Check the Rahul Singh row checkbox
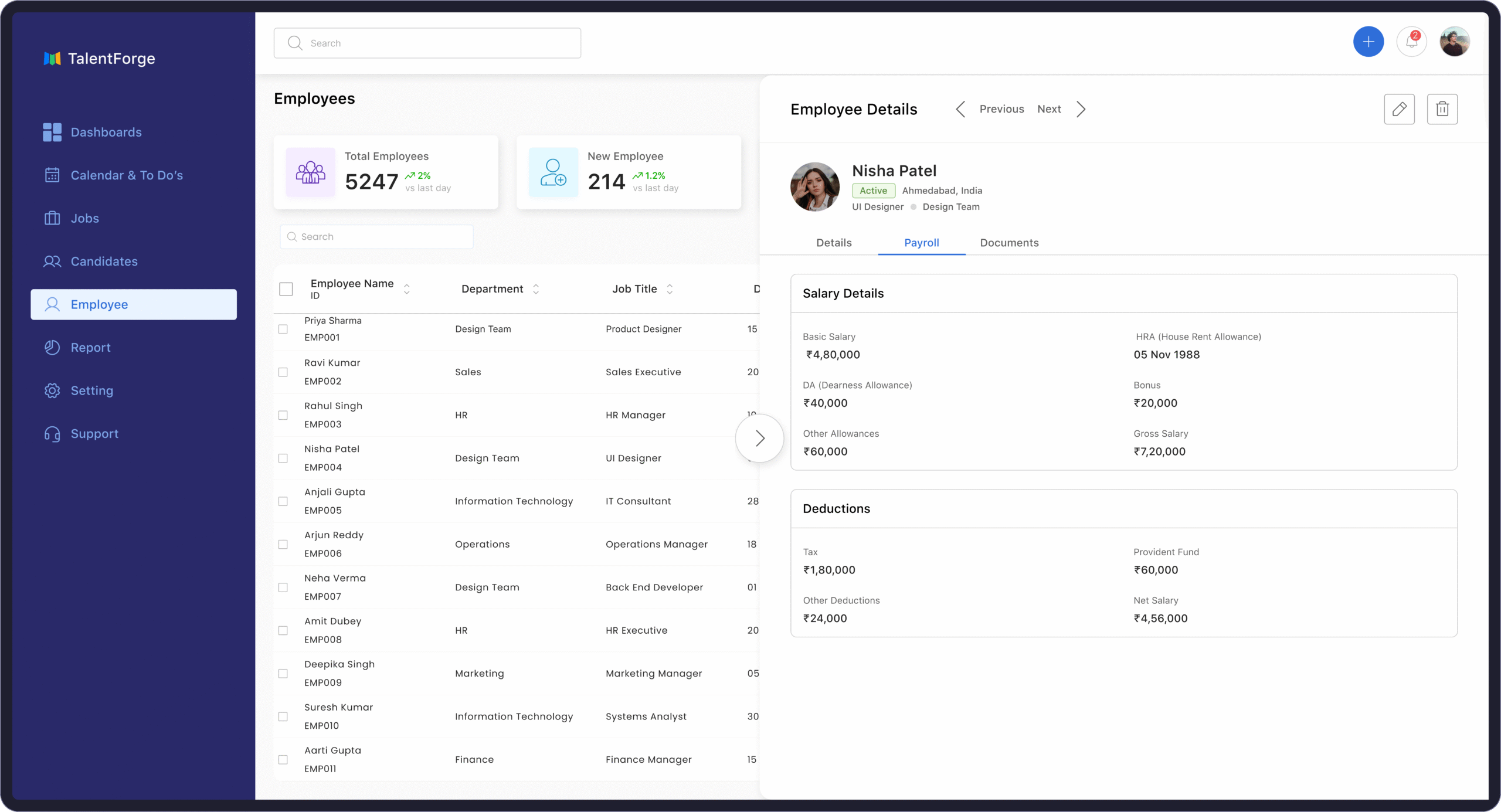 pos(283,415)
